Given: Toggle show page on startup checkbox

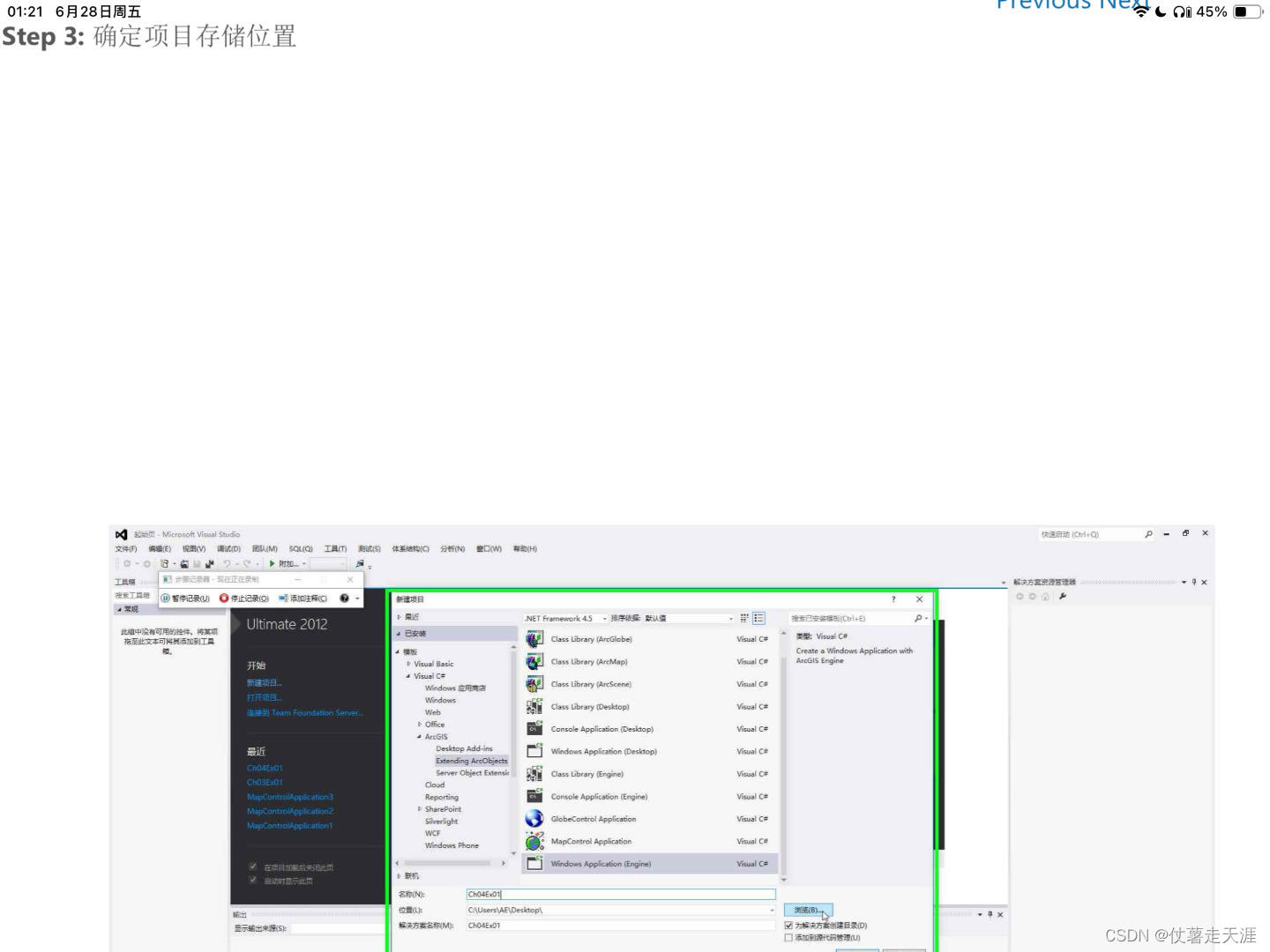Looking at the screenshot, I should pos(253,880).
